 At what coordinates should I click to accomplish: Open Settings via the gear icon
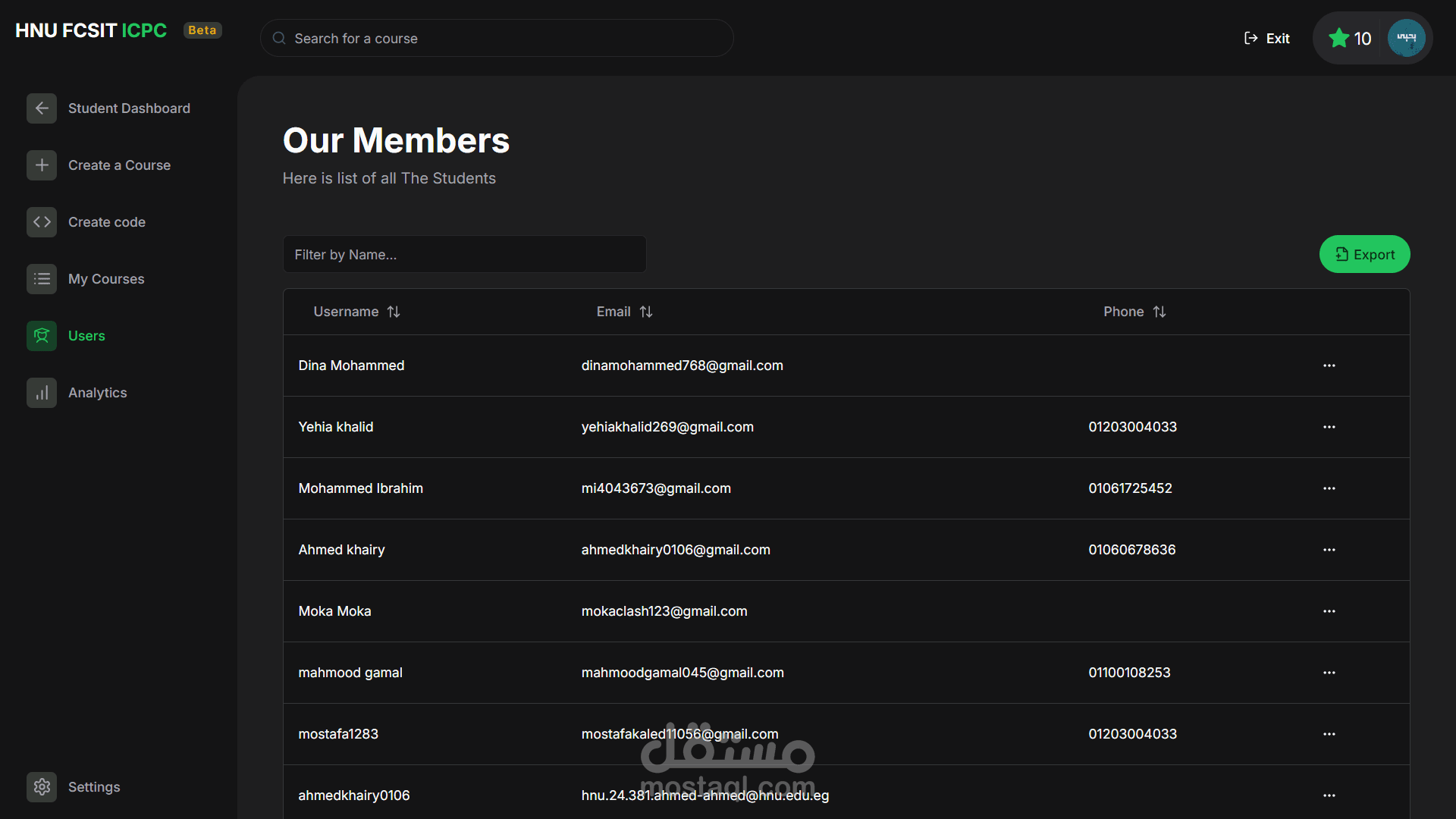[x=42, y=787]
